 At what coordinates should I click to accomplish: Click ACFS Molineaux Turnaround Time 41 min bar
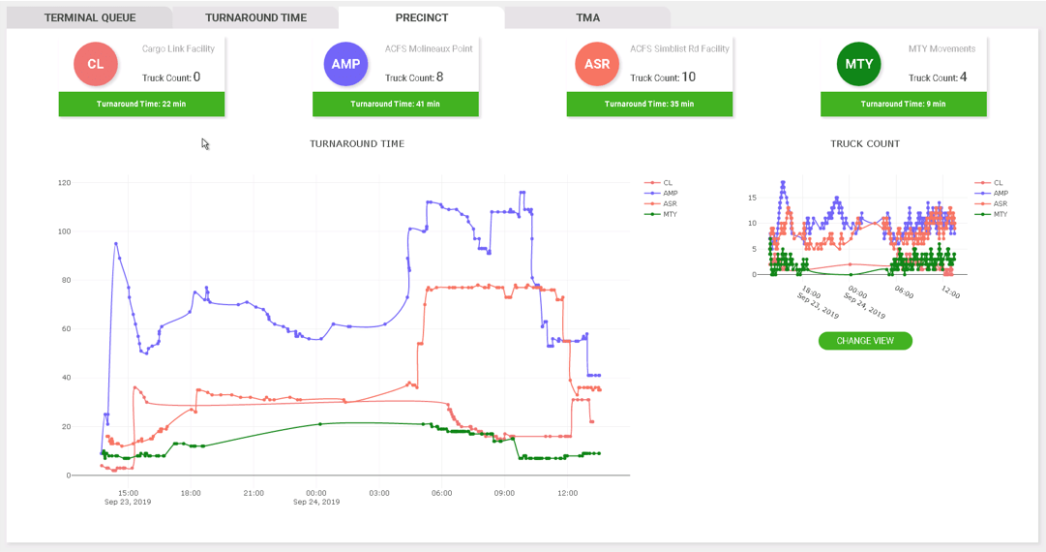(x=396, y=104)
